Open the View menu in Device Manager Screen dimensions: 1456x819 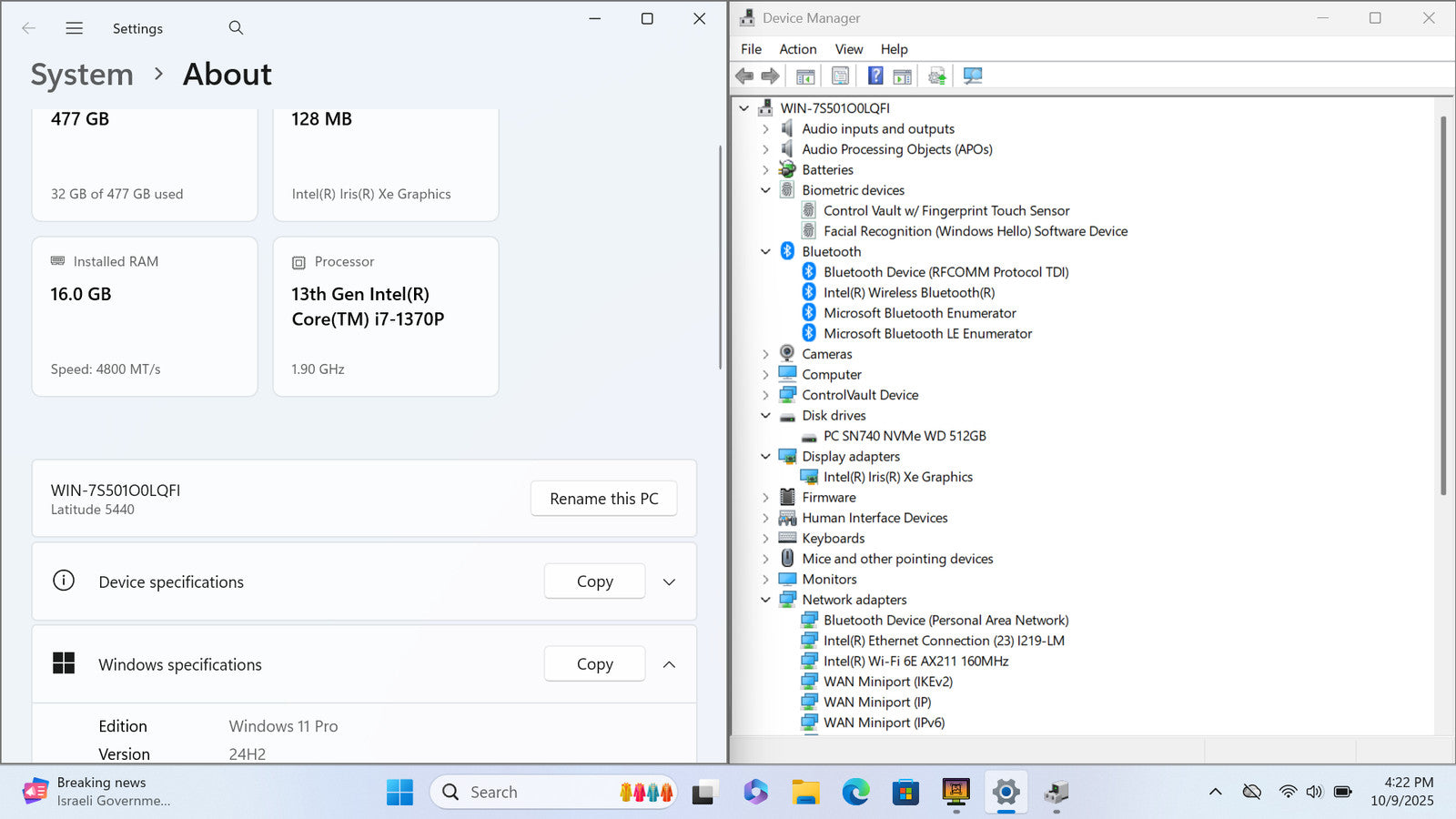pyautogui.click(x=848, y=49)
